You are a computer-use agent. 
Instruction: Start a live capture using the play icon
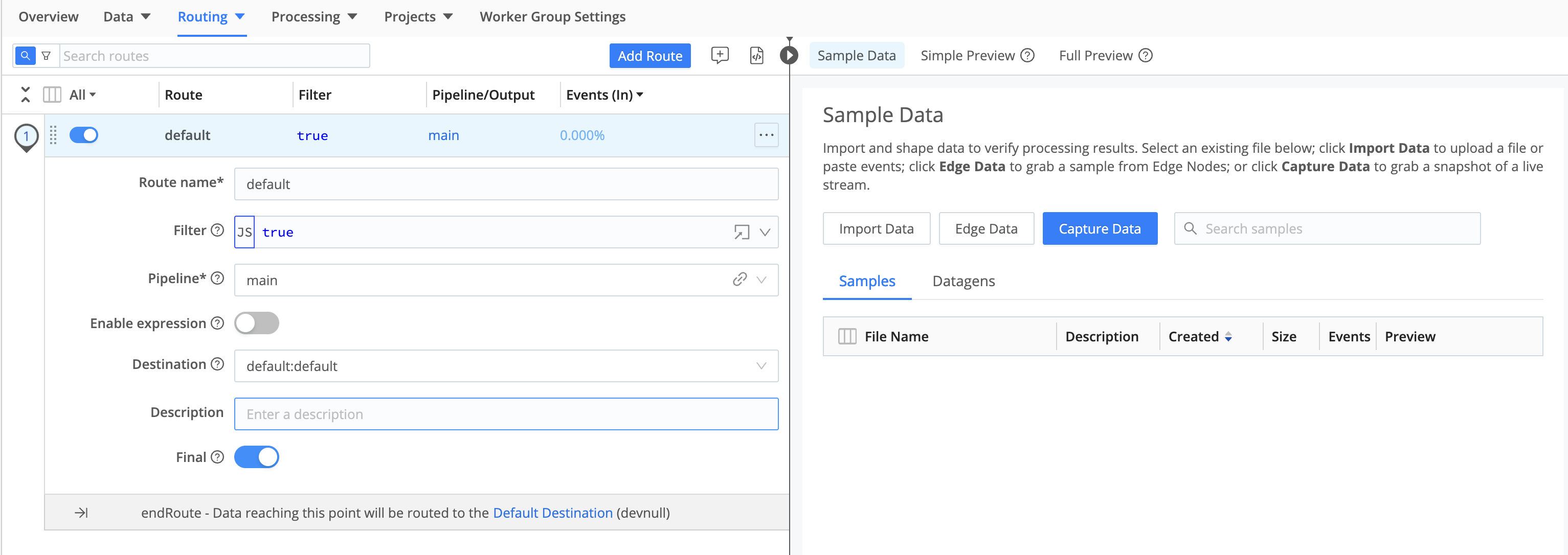pyautogui.click(x=790, y=55)
